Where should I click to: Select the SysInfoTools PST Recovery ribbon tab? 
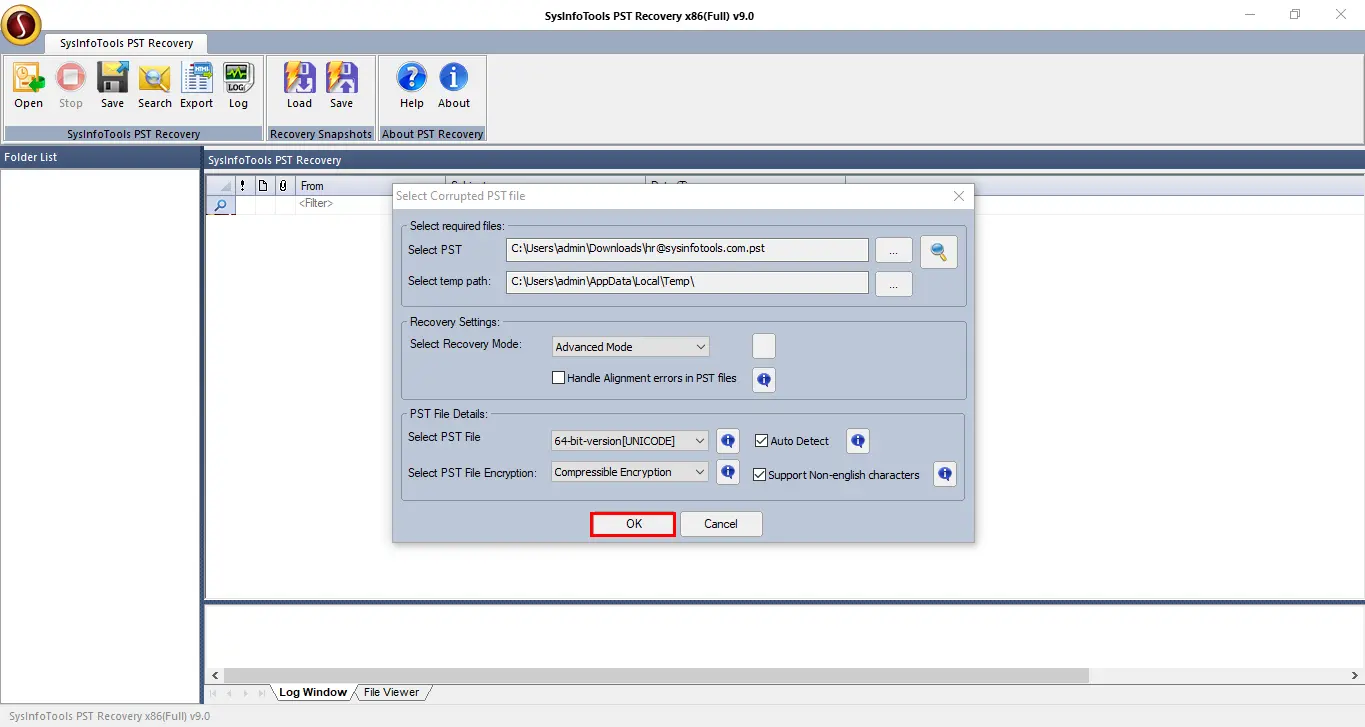(x=126, y=43)
